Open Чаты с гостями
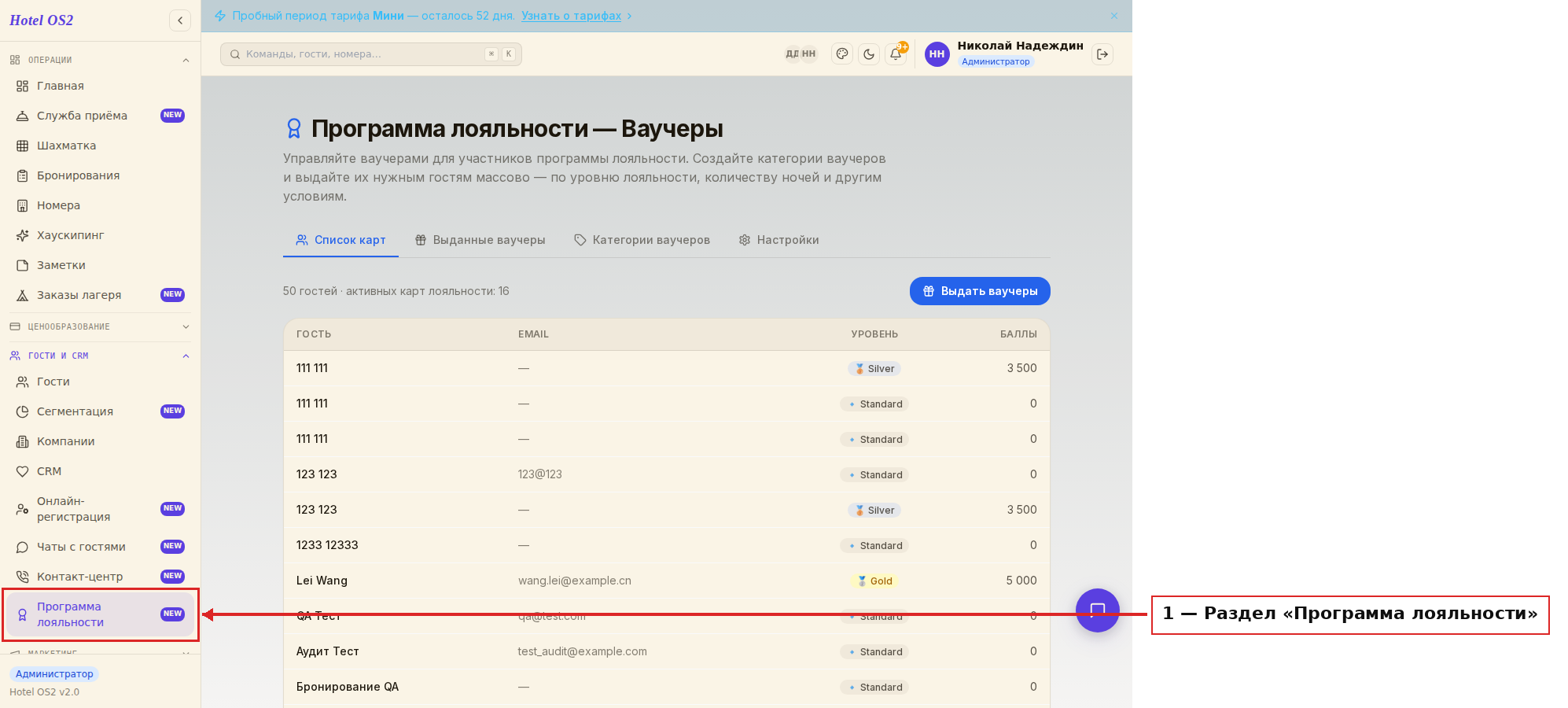Viewport: 1568px width, 708px height. tap(100, 547)
